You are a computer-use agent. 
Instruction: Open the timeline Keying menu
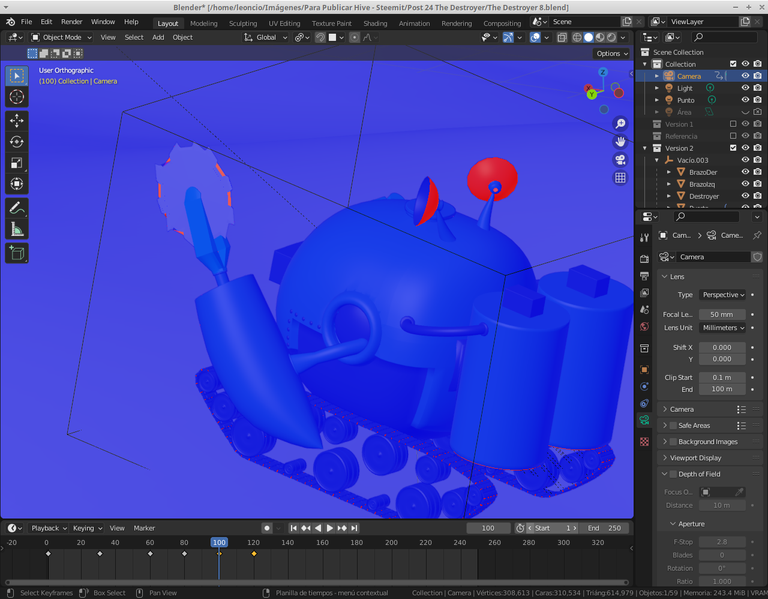(87, 528)
